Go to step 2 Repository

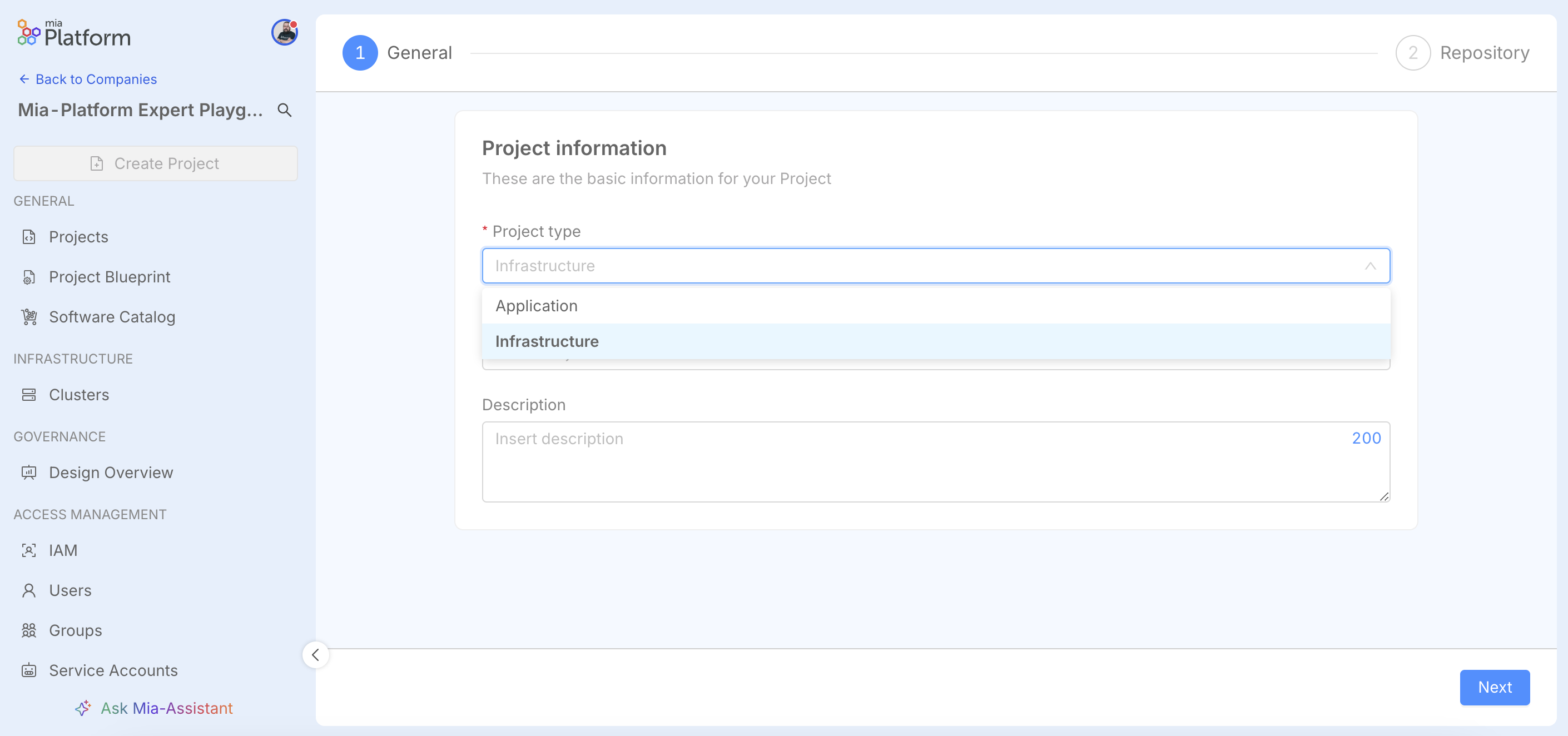[1462, 53]
